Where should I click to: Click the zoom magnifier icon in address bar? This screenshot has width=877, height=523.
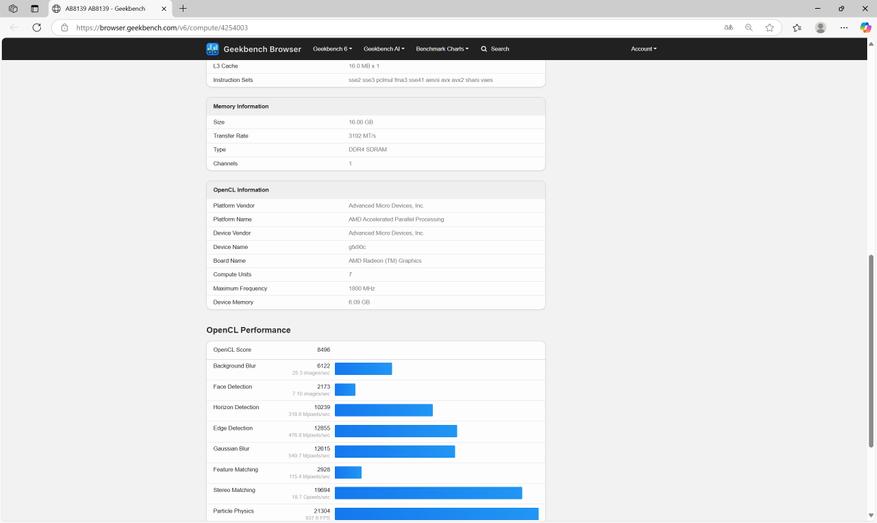(x=748, y=27)
